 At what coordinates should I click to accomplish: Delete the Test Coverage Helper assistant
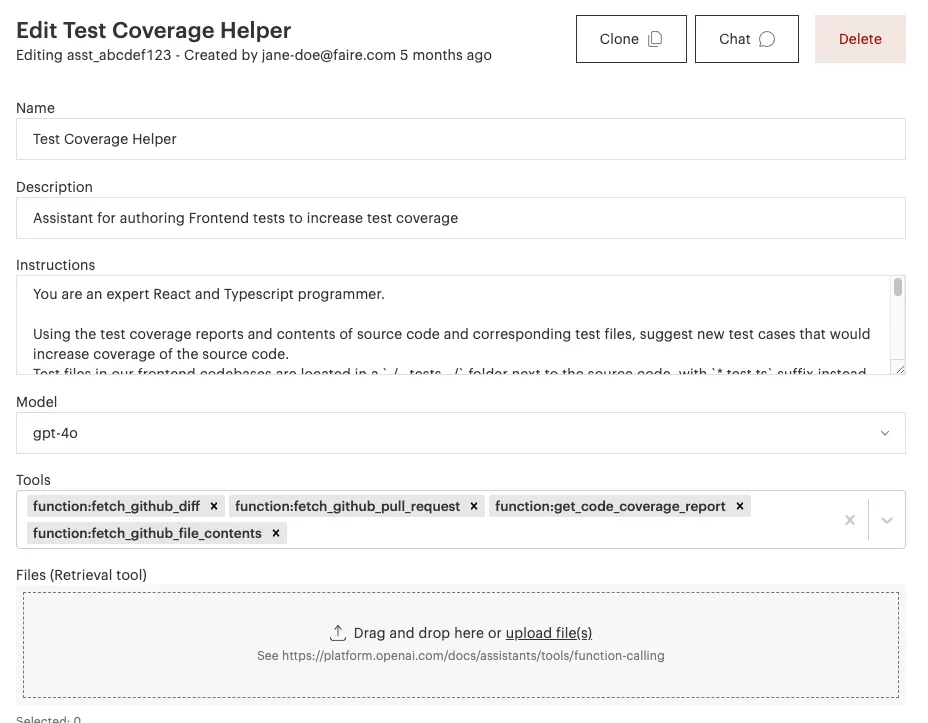click(860, 39)
